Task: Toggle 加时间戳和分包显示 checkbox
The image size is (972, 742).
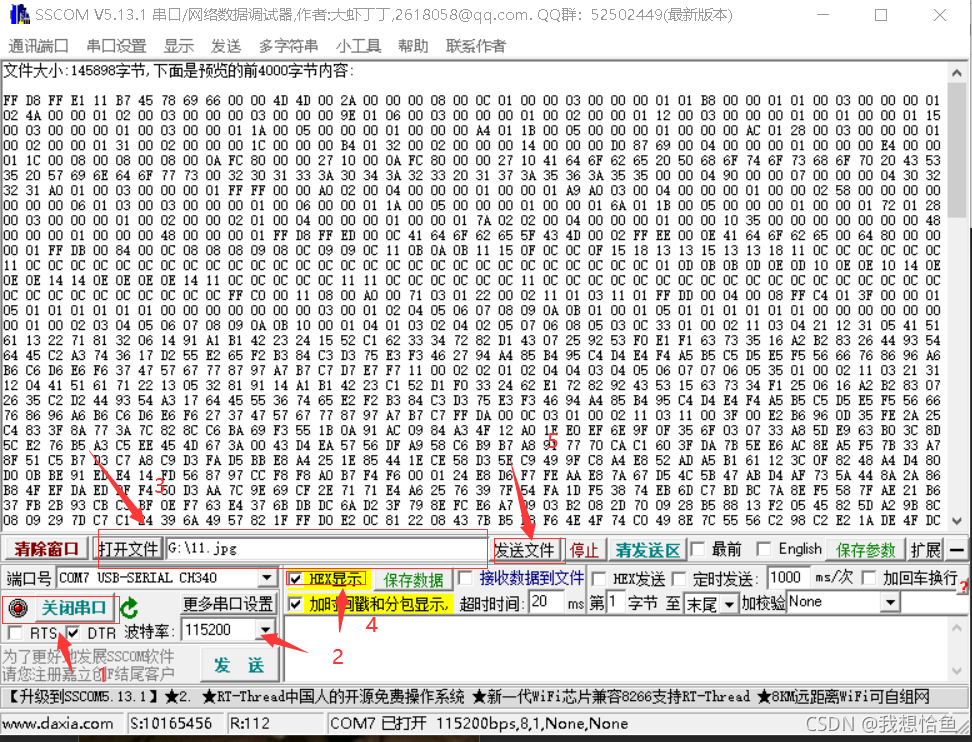Action: (x=296, y=603)
